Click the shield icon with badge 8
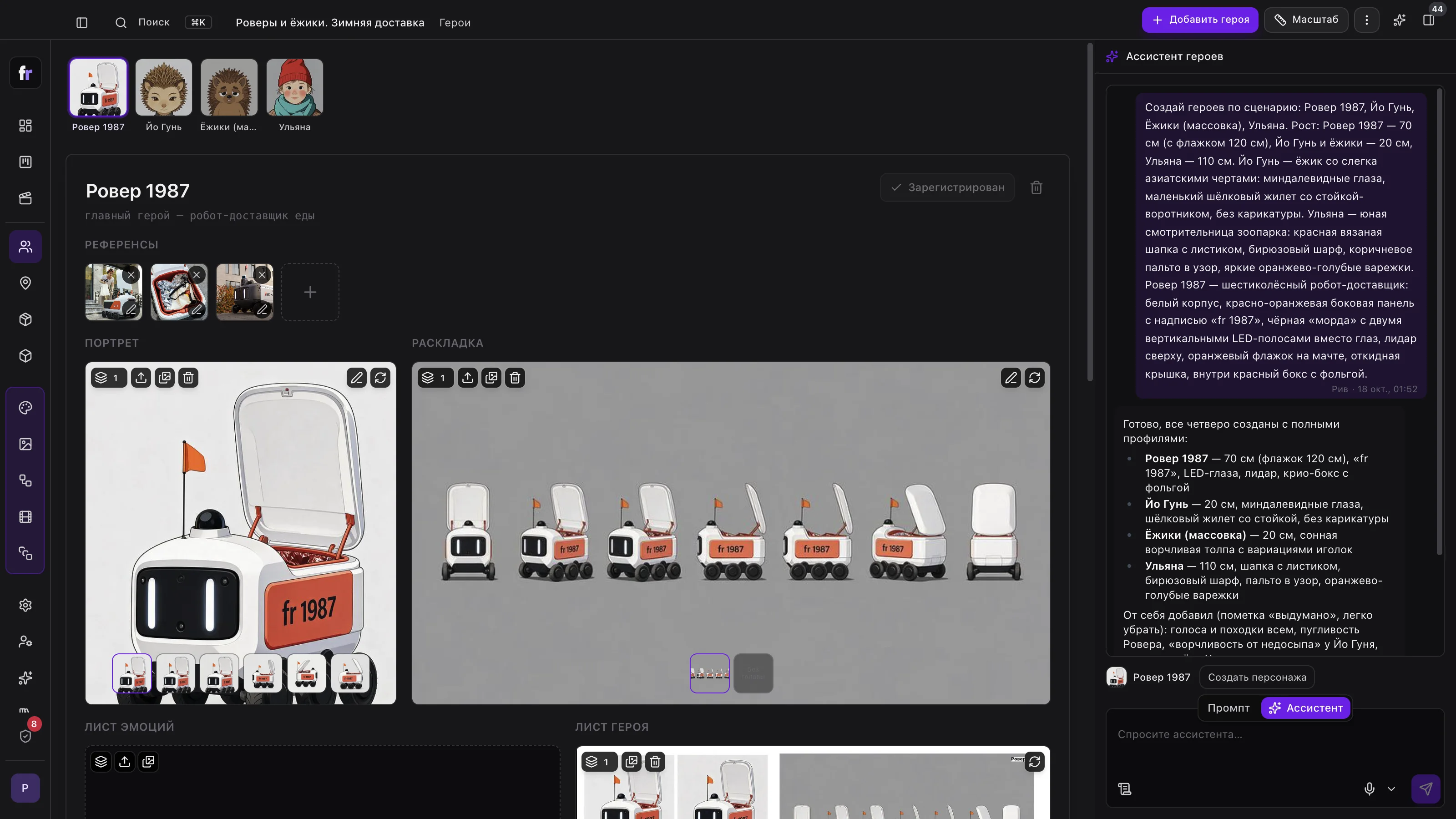The width and height of the screenshot is (1456, 819). (25, 735)
